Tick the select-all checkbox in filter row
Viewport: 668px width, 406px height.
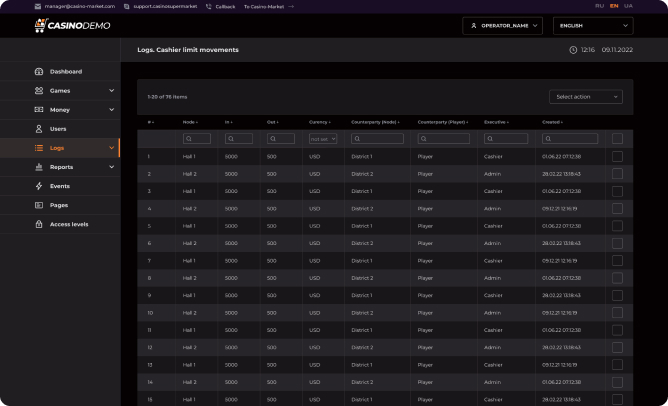(617, 139)
